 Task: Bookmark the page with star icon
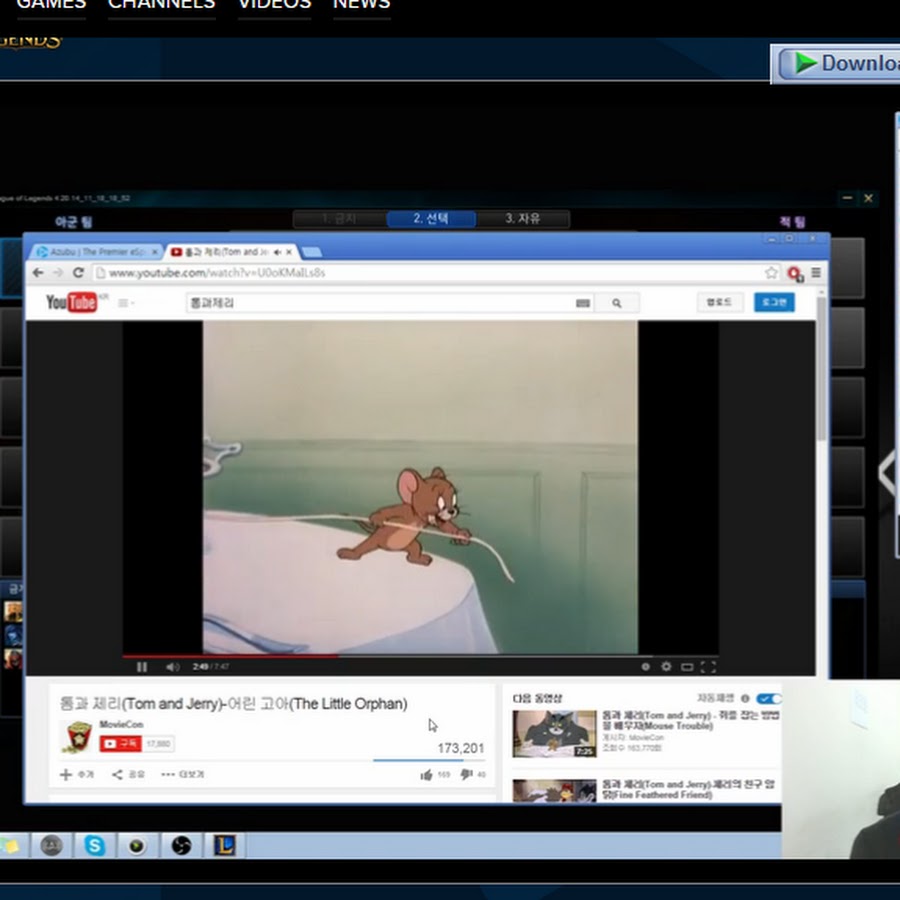point(771,273)
